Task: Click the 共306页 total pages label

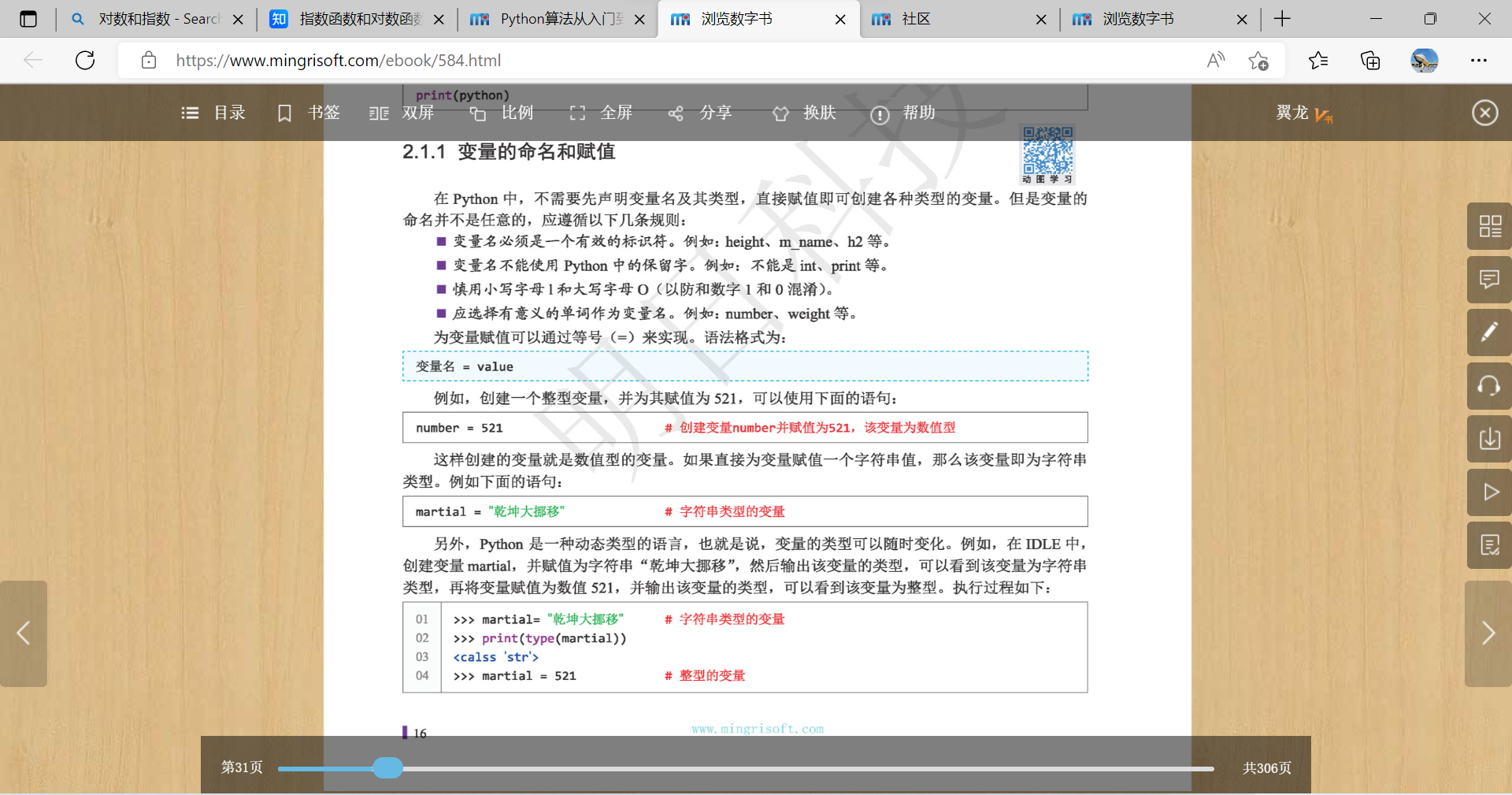Action: [1267, 767]
